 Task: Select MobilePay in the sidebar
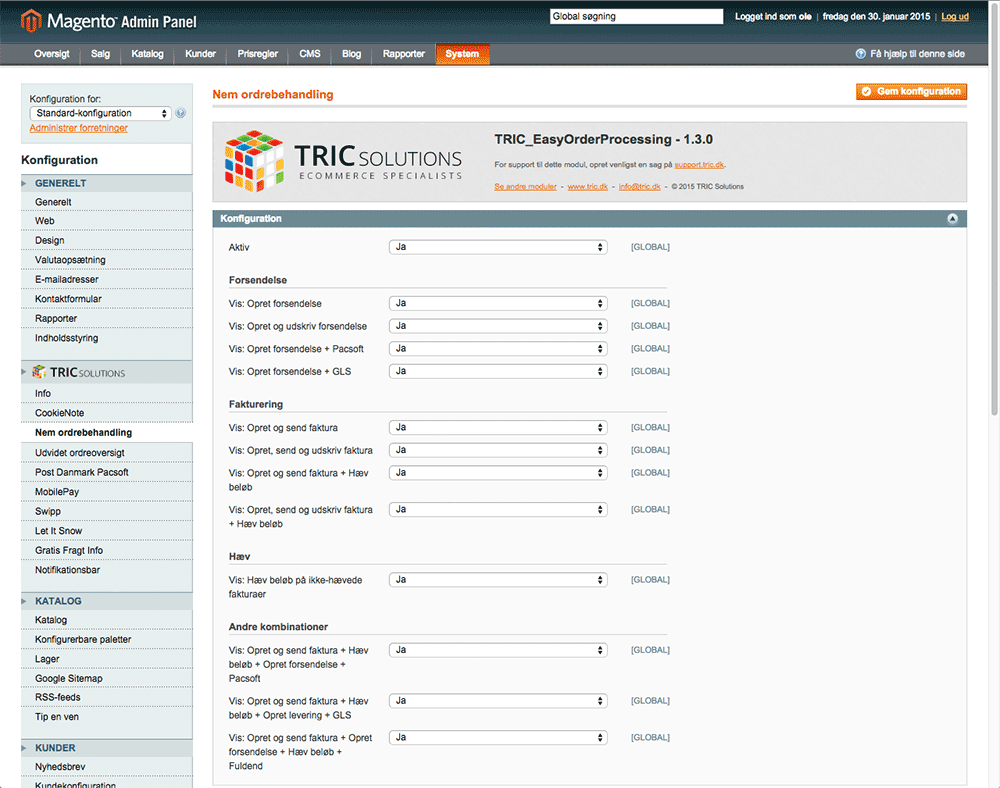tap(57, 492)
